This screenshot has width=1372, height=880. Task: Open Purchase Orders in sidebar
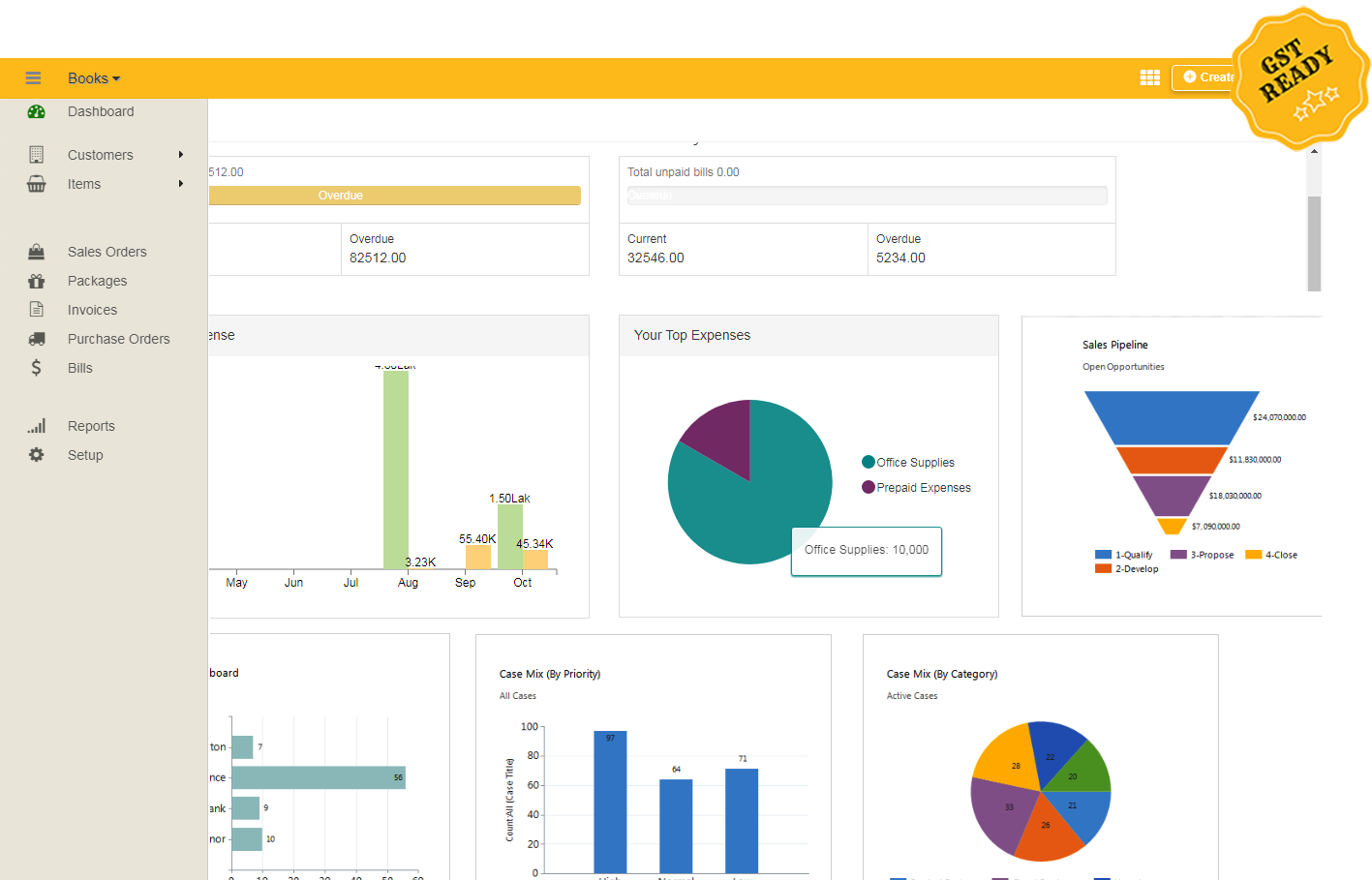point(119,339)
